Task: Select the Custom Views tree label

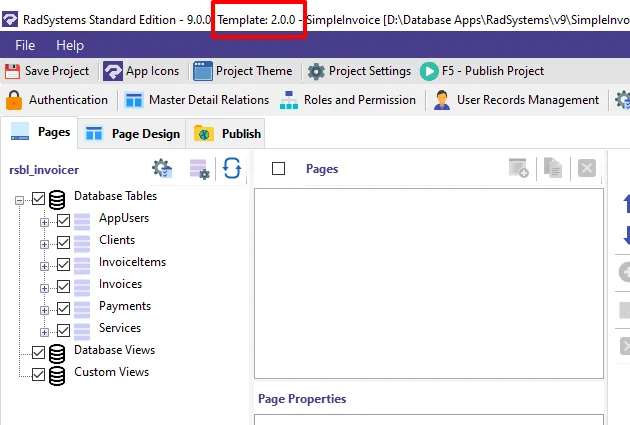Action: coord(111,372)
